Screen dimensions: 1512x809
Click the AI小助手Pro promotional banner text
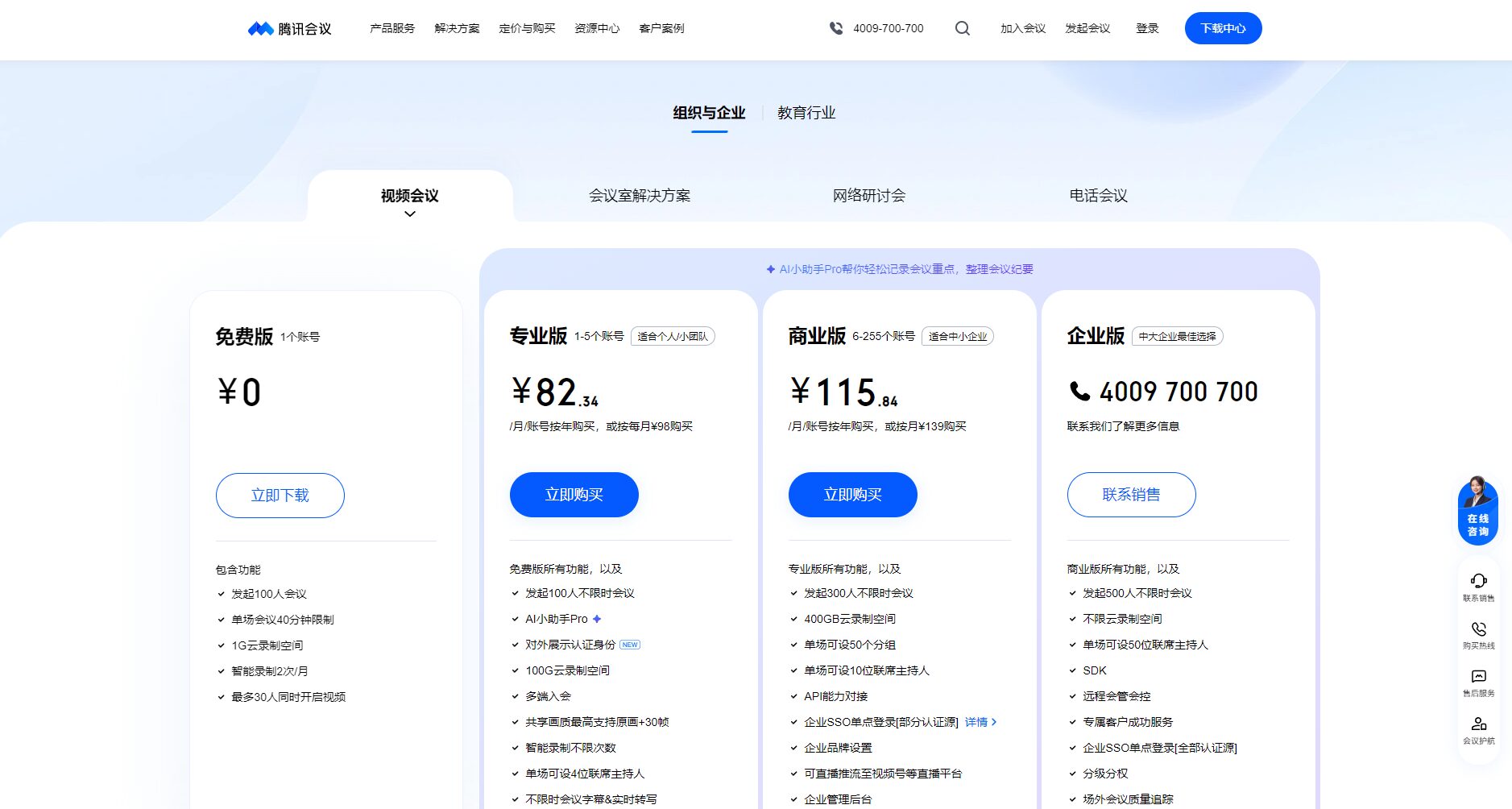[x=900, y=269]
